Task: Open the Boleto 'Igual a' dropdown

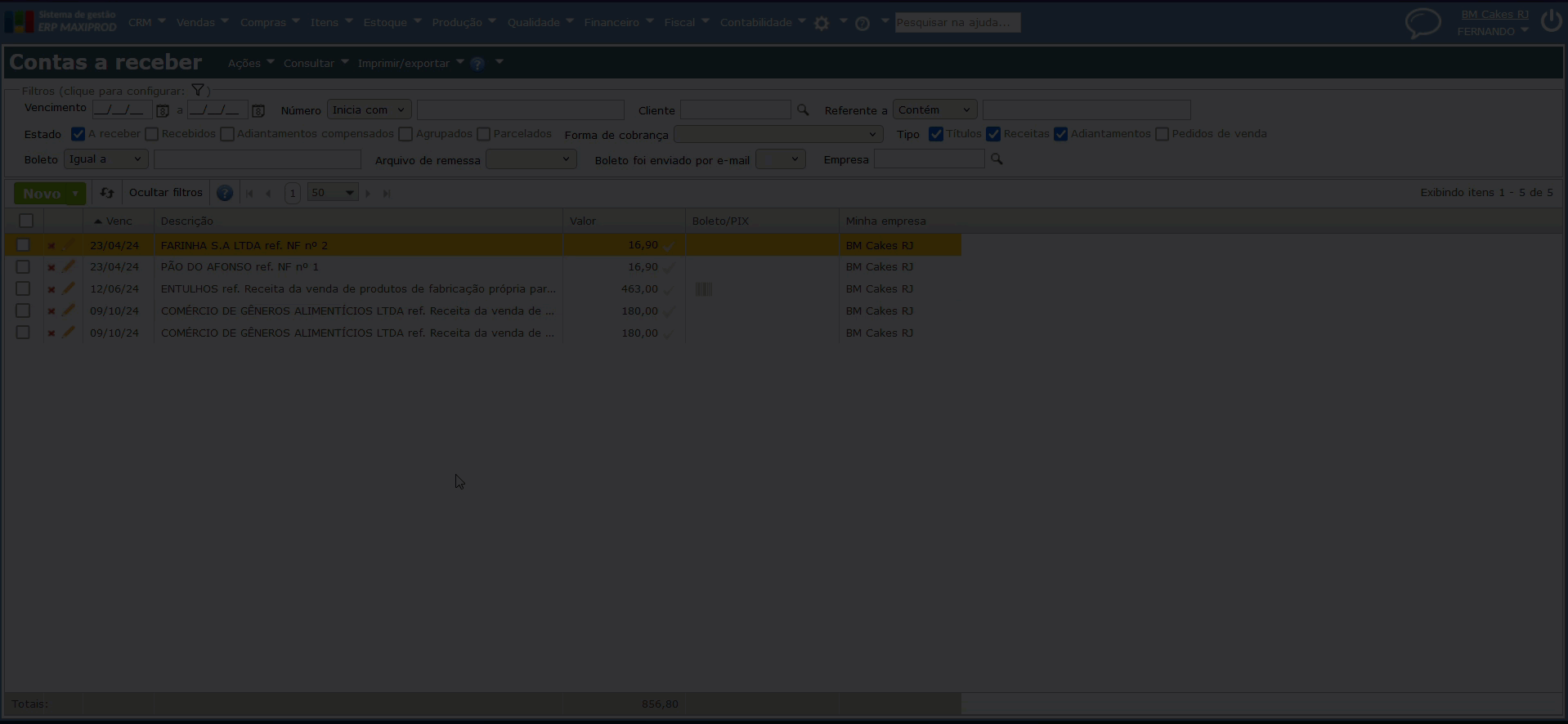Action: 105,159
